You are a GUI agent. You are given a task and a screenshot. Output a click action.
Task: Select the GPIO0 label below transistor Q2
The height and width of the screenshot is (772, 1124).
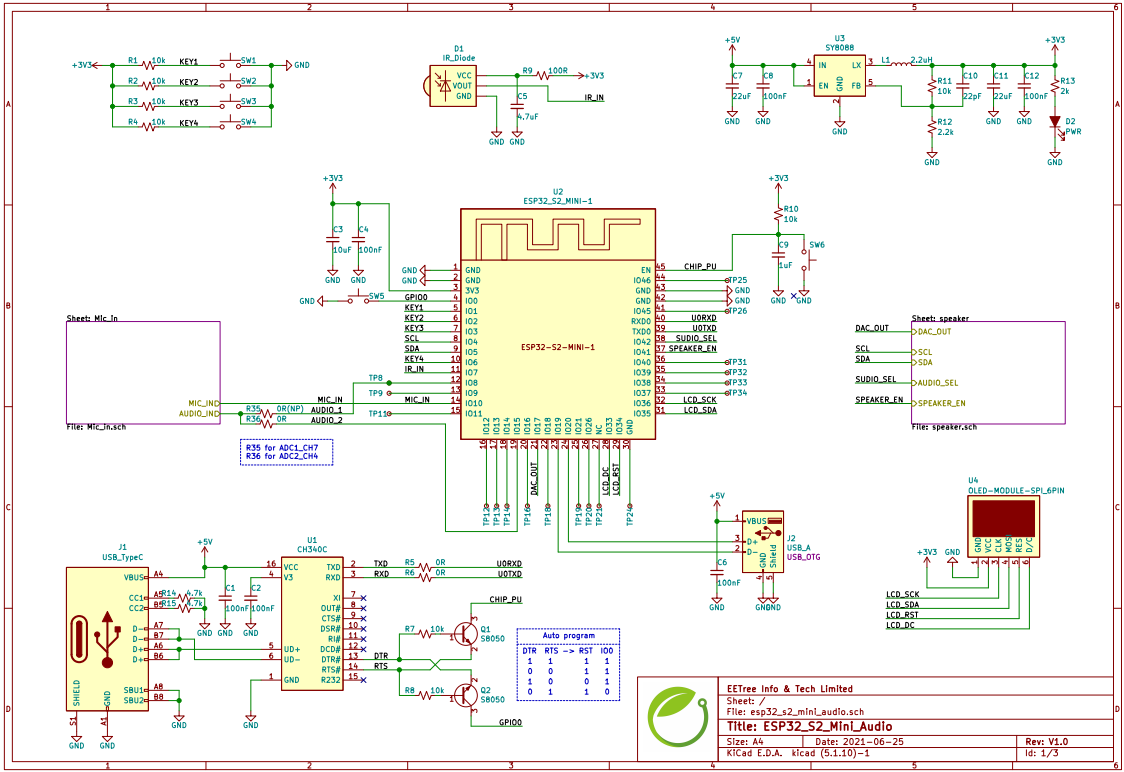[510, 723]
